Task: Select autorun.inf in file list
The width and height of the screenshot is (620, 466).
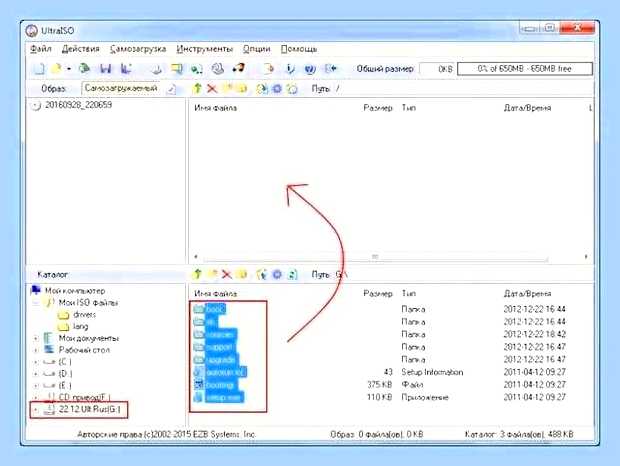Action: click(x=225, y=372)
